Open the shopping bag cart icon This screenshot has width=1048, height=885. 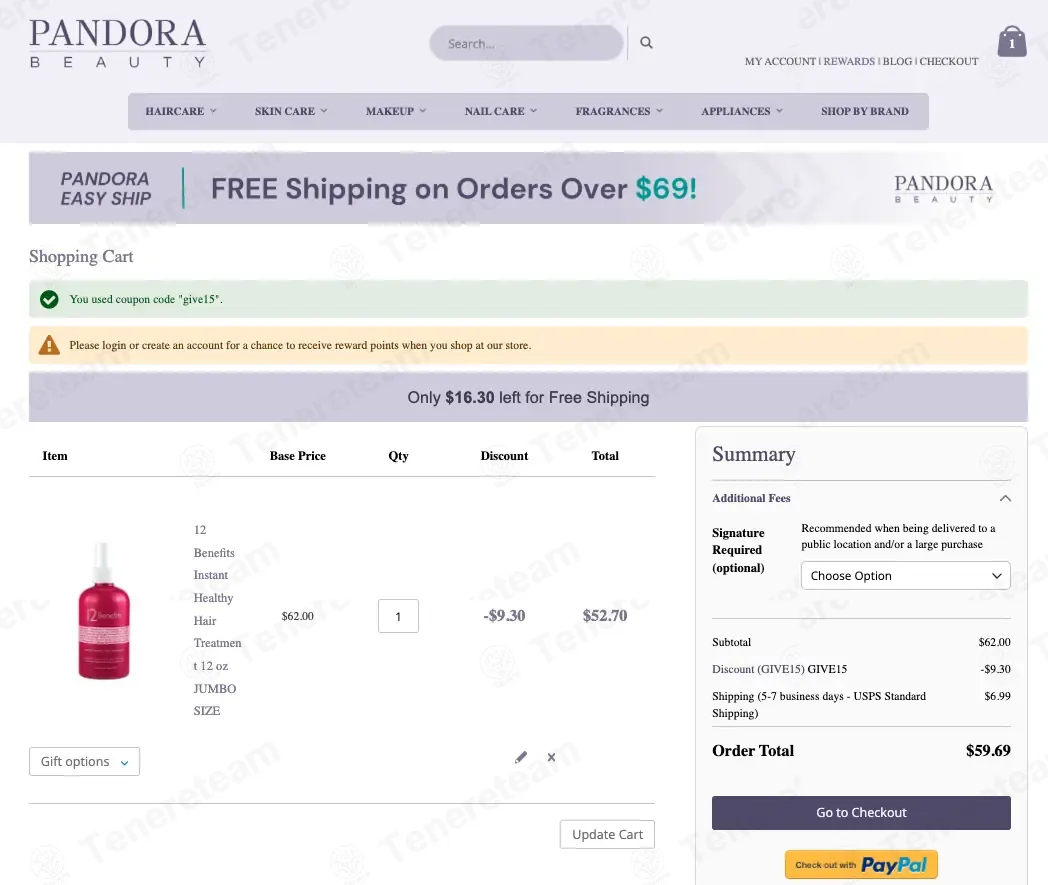coord(1012,42)
